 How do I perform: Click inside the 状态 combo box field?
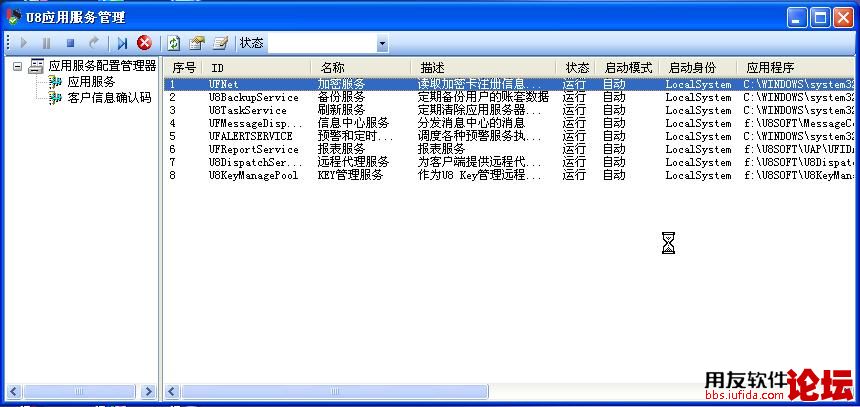click(x=322, y=43)
